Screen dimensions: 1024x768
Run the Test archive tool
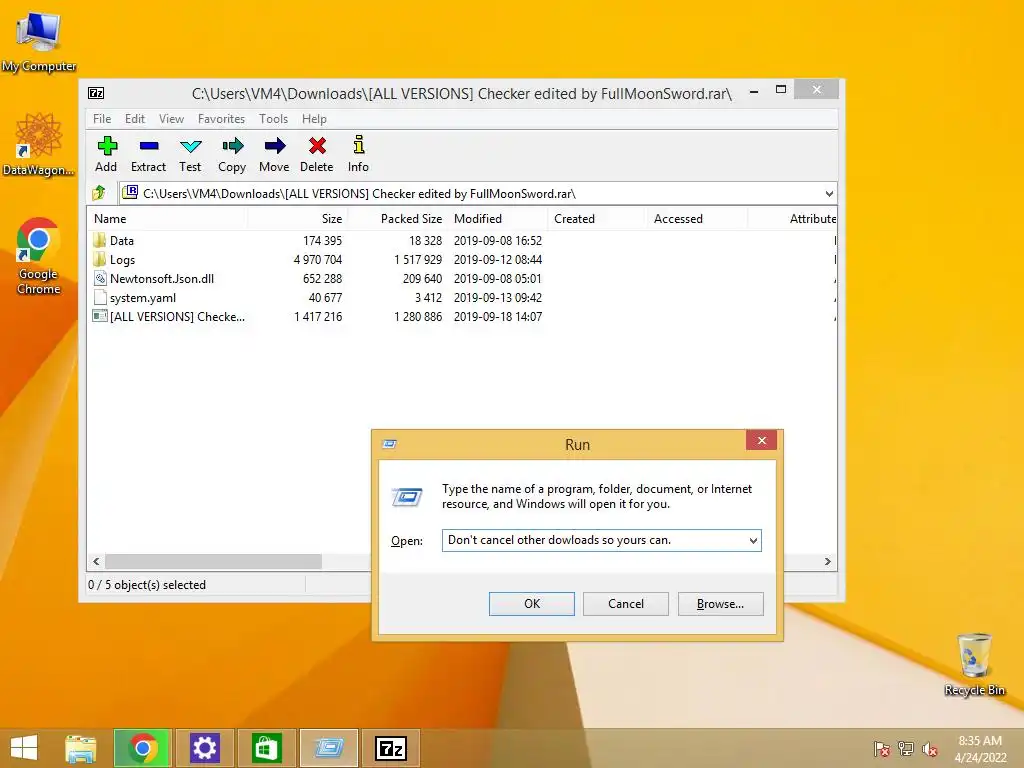click(190, 154)
